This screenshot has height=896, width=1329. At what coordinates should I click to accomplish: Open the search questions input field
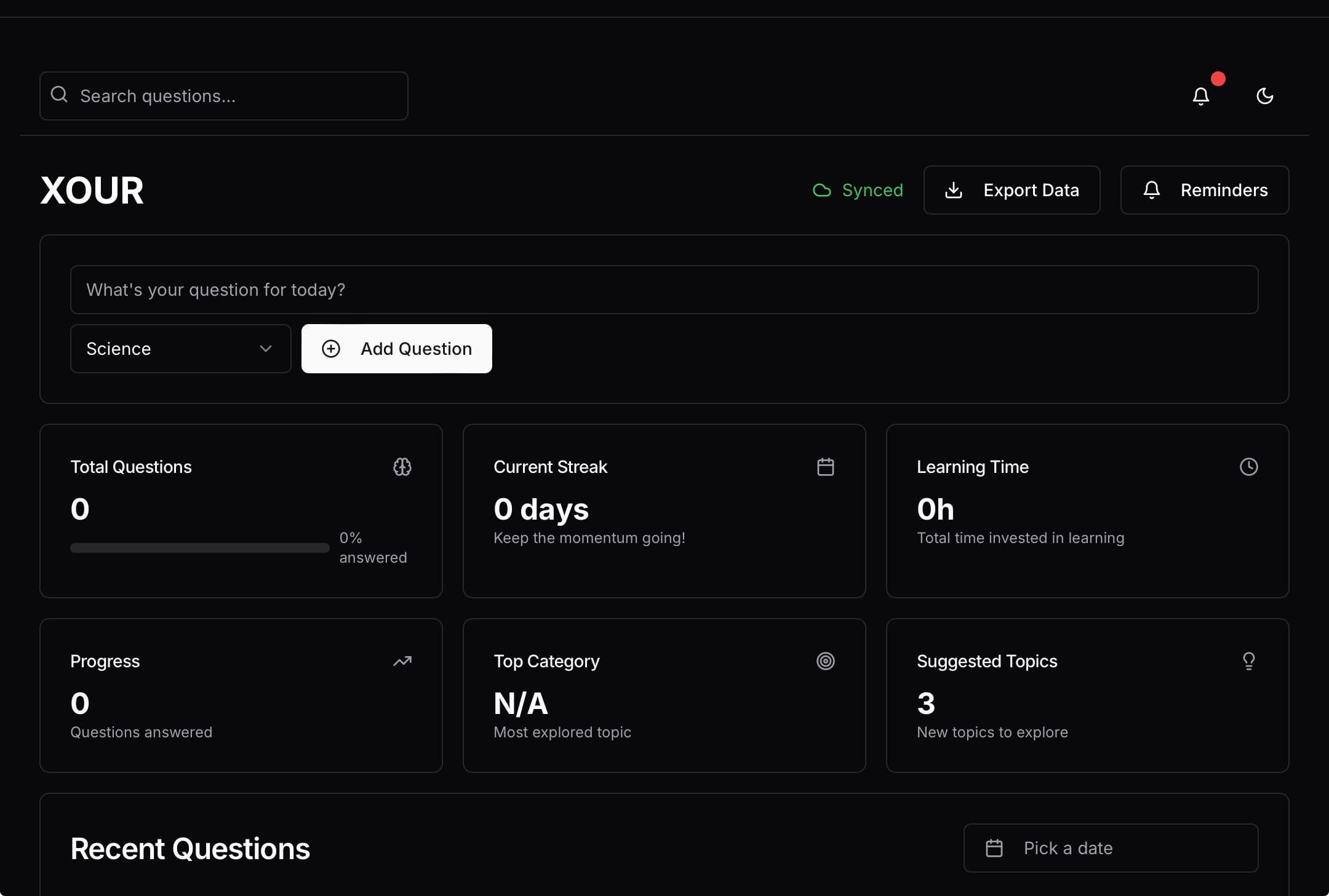coord(223,95)
